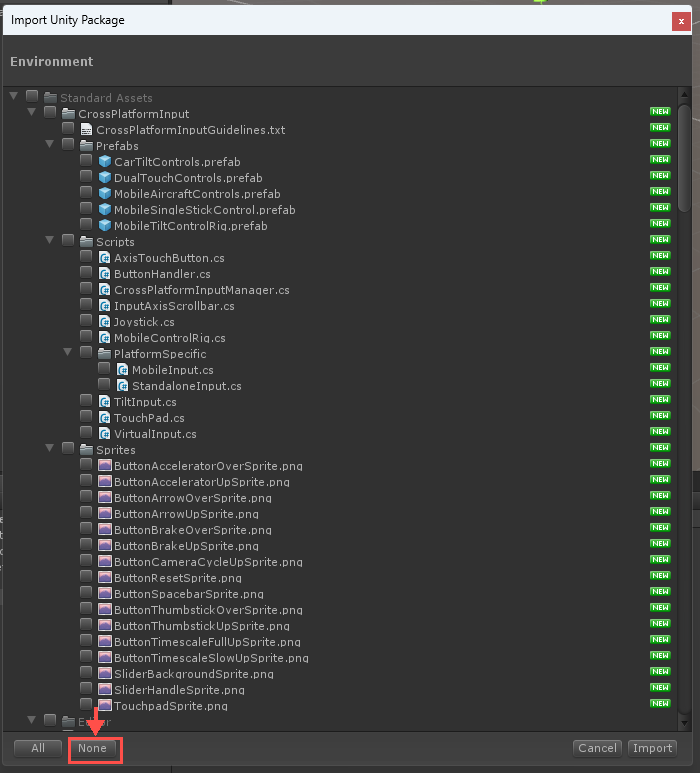Select ButtonCameraCycleUpSprite.png file name
This screenshot has height=773, width=700.
coord(209,562)
